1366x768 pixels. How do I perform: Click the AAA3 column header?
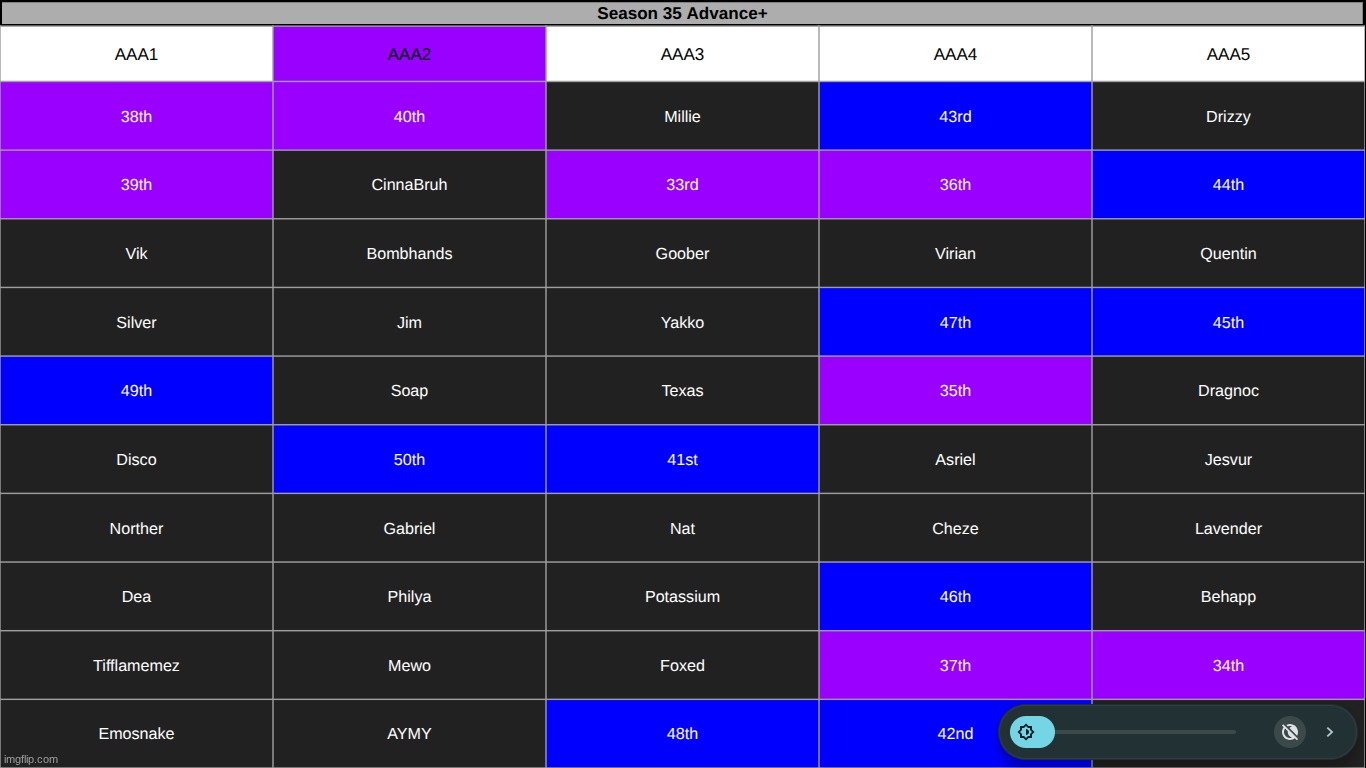(x=682, y=54)
